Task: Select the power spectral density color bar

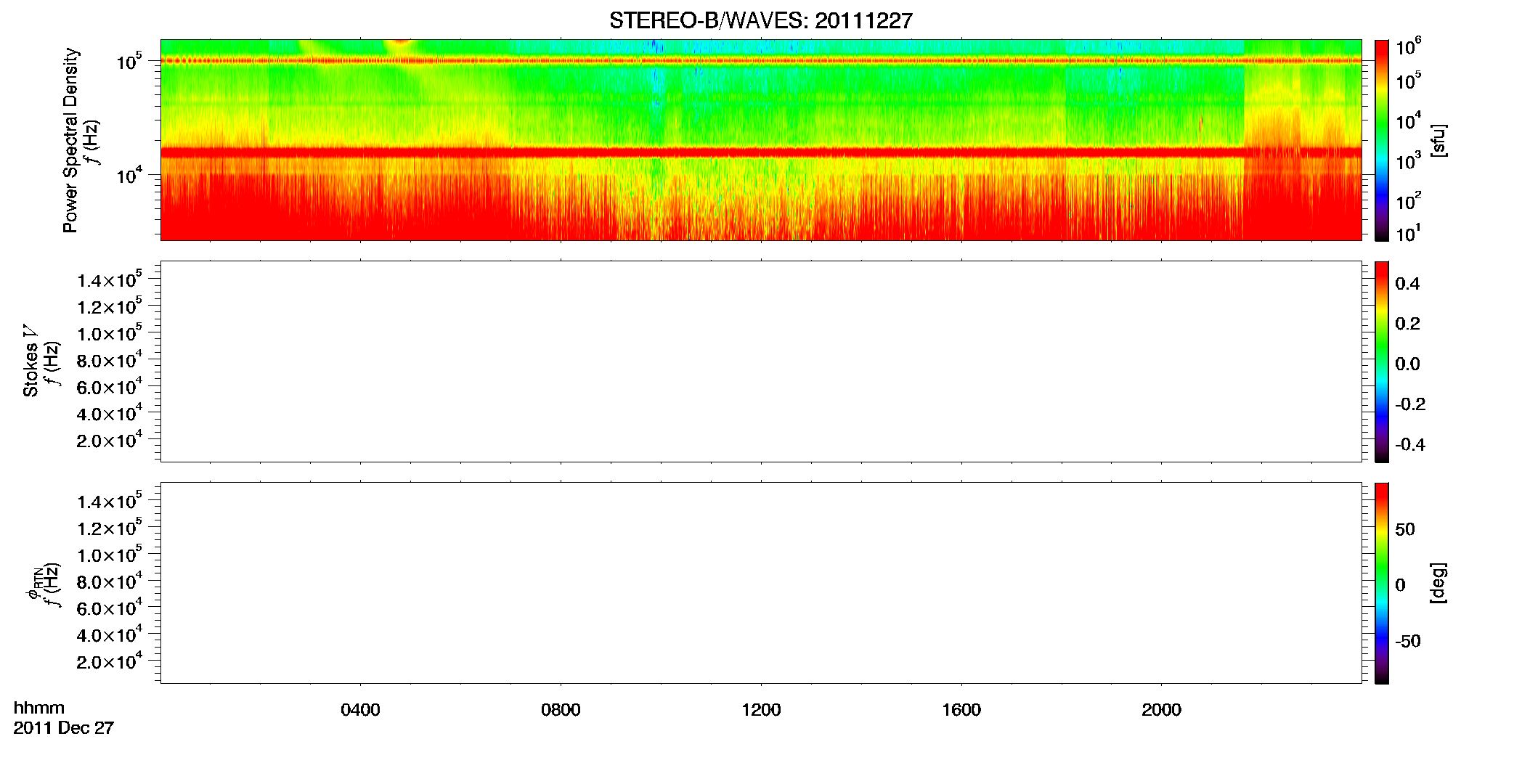Action: tap(1382, 140)
